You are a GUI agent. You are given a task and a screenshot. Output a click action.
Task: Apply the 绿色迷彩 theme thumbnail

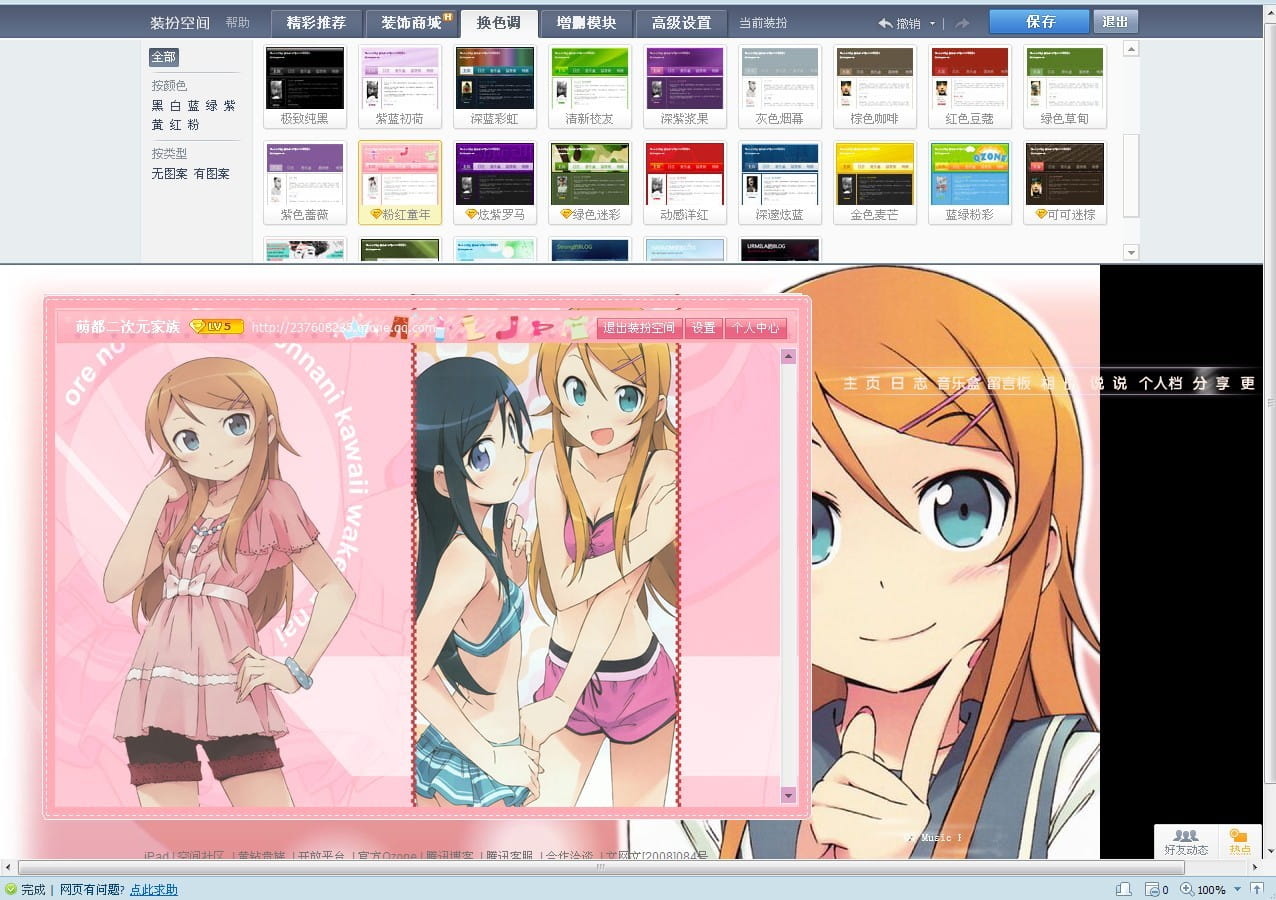590,182
